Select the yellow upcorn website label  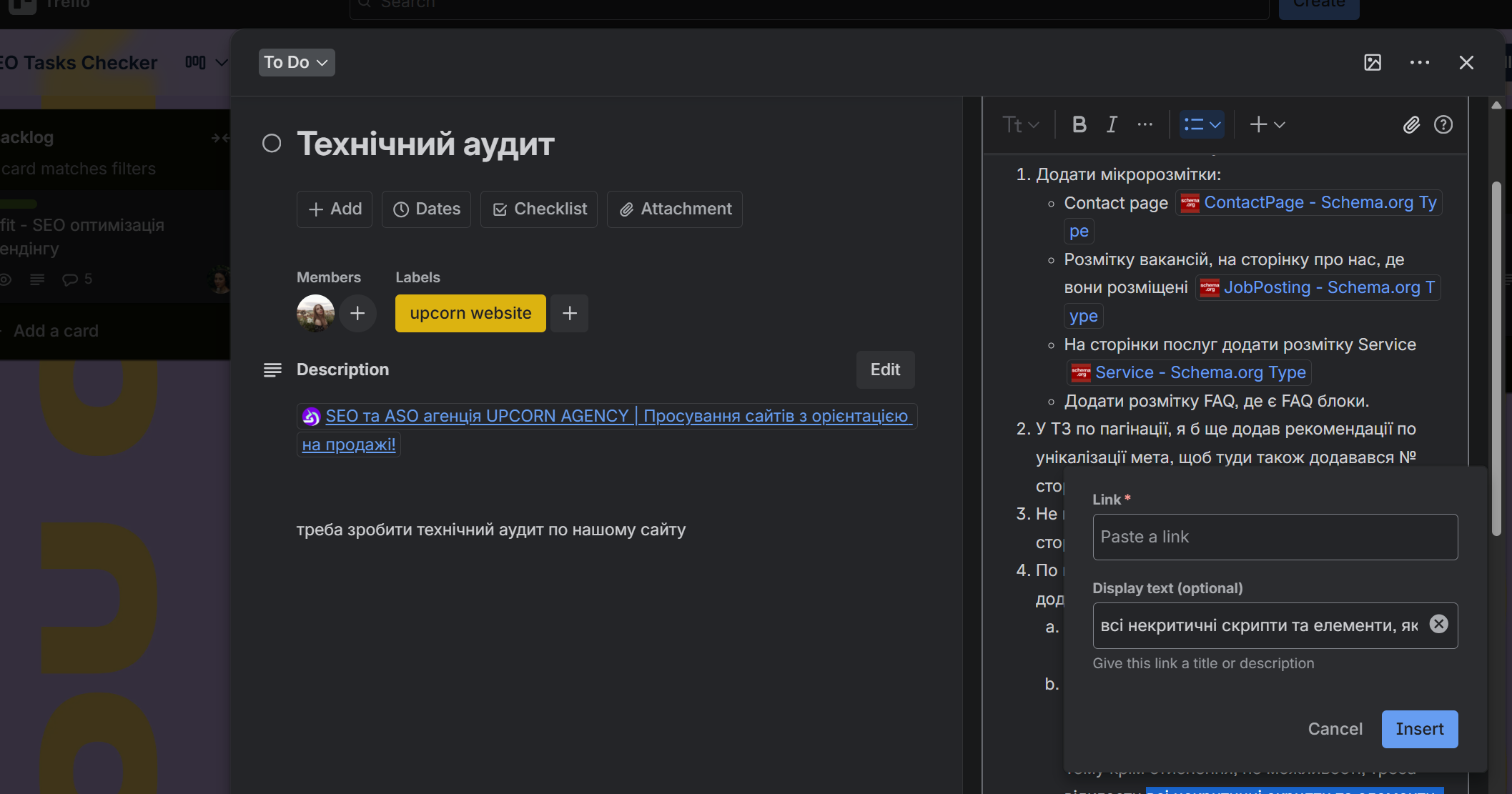(470, 313)
